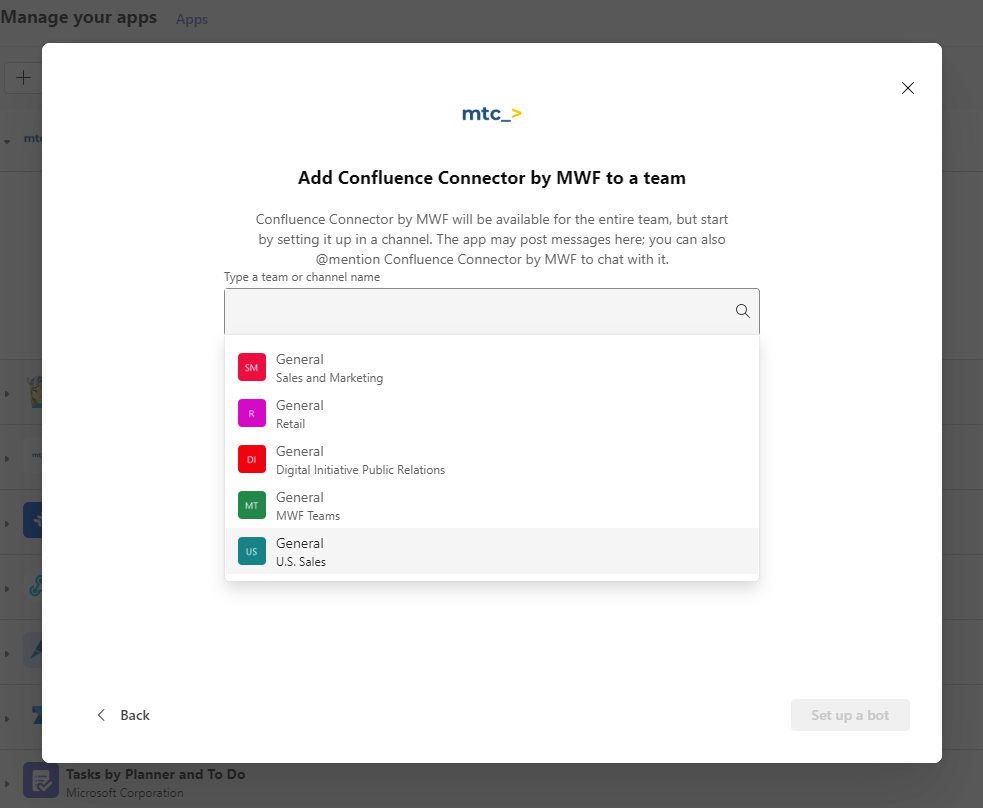The height and width of the screenshot is (808, 983).
Task: Click the Digital Initiative Public Relations avatar
Action: tap(251, 459)
